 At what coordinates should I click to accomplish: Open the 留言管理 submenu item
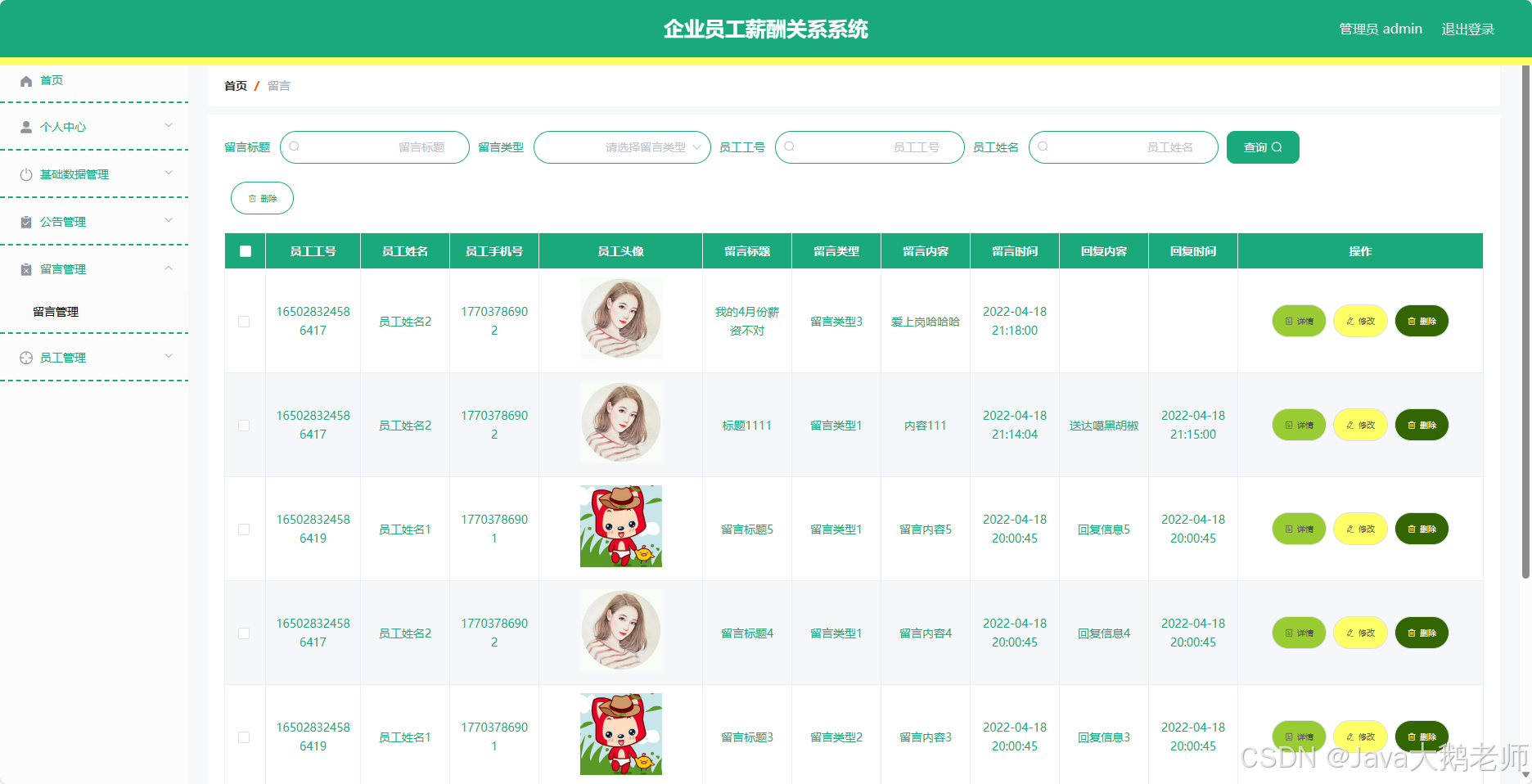click(54, 312)
